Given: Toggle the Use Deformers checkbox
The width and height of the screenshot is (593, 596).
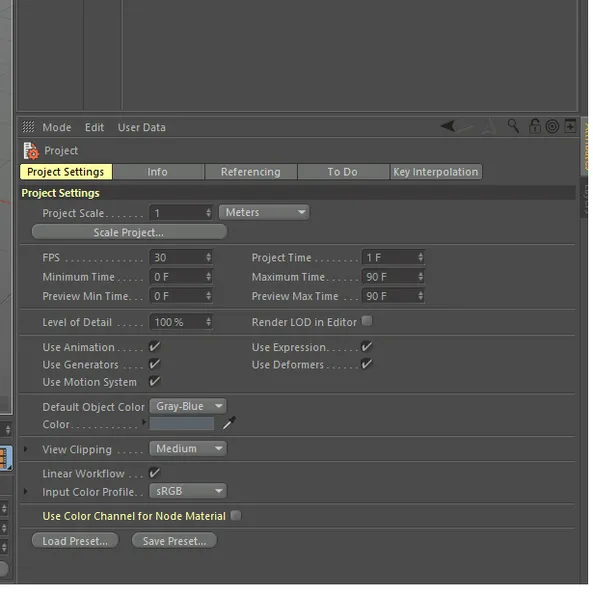Looking at the screenshot, I should [x=366, y=364].
